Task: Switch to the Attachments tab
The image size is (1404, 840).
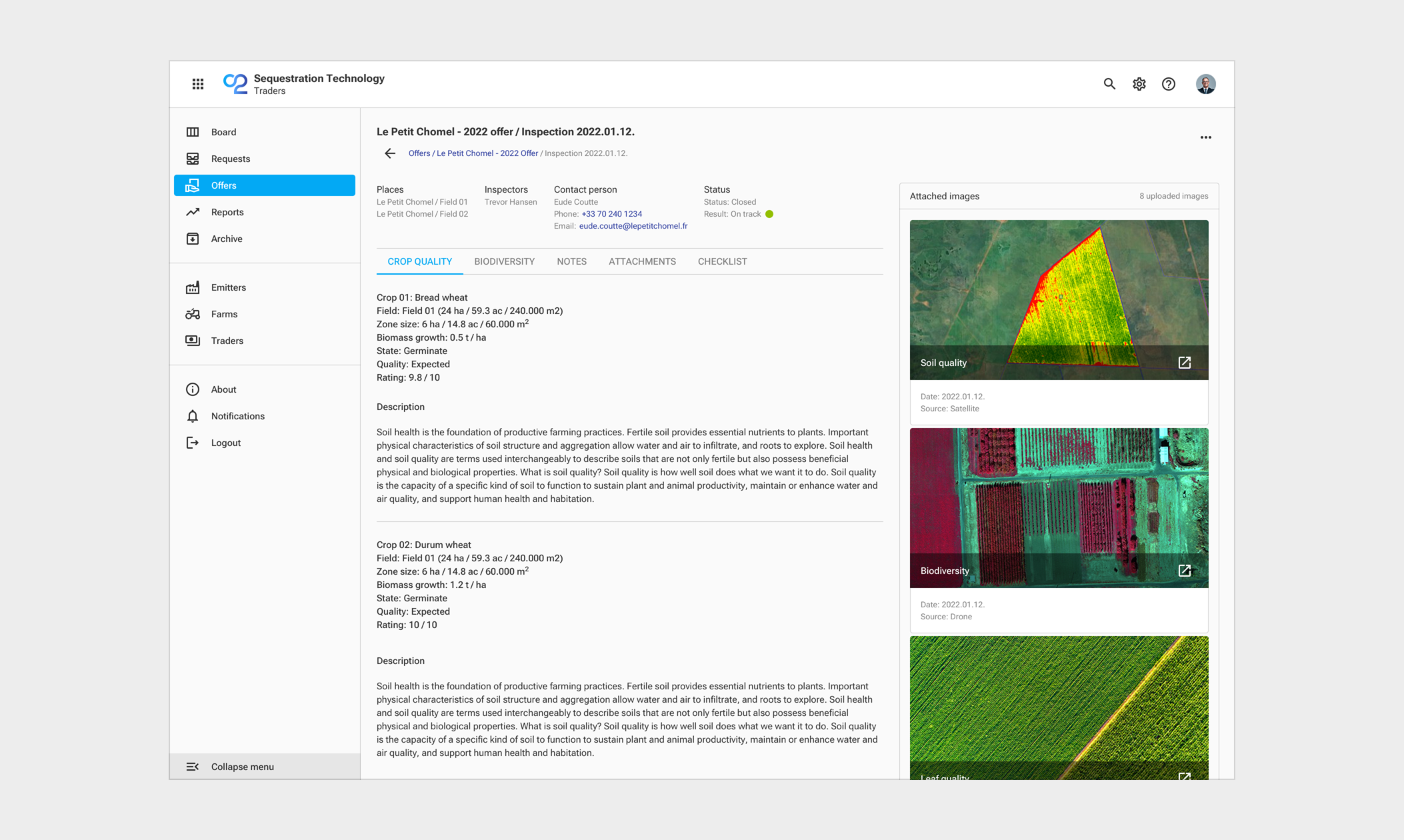Action: click(x=642, y=261)
